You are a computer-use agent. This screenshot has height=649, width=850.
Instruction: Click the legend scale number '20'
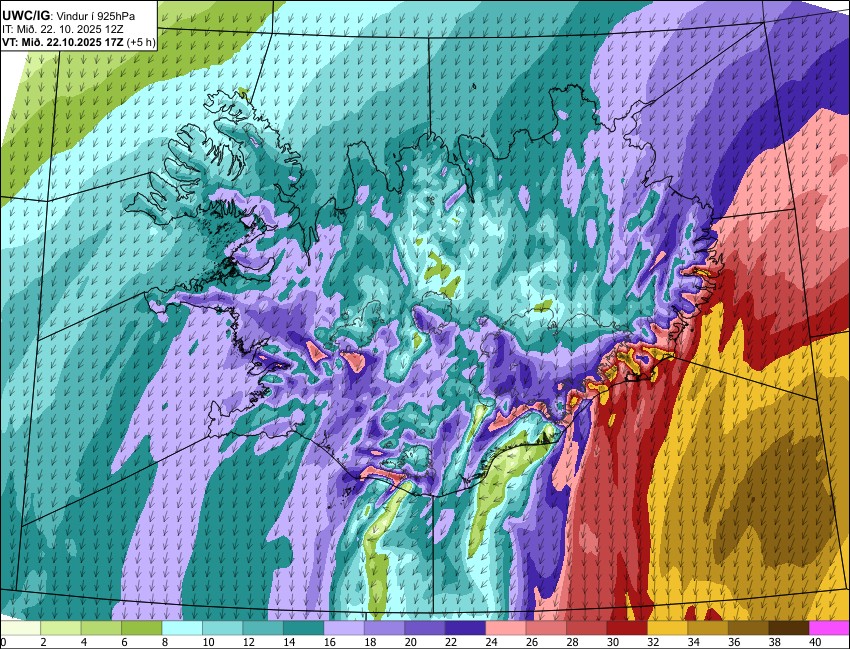pos(409,642)
